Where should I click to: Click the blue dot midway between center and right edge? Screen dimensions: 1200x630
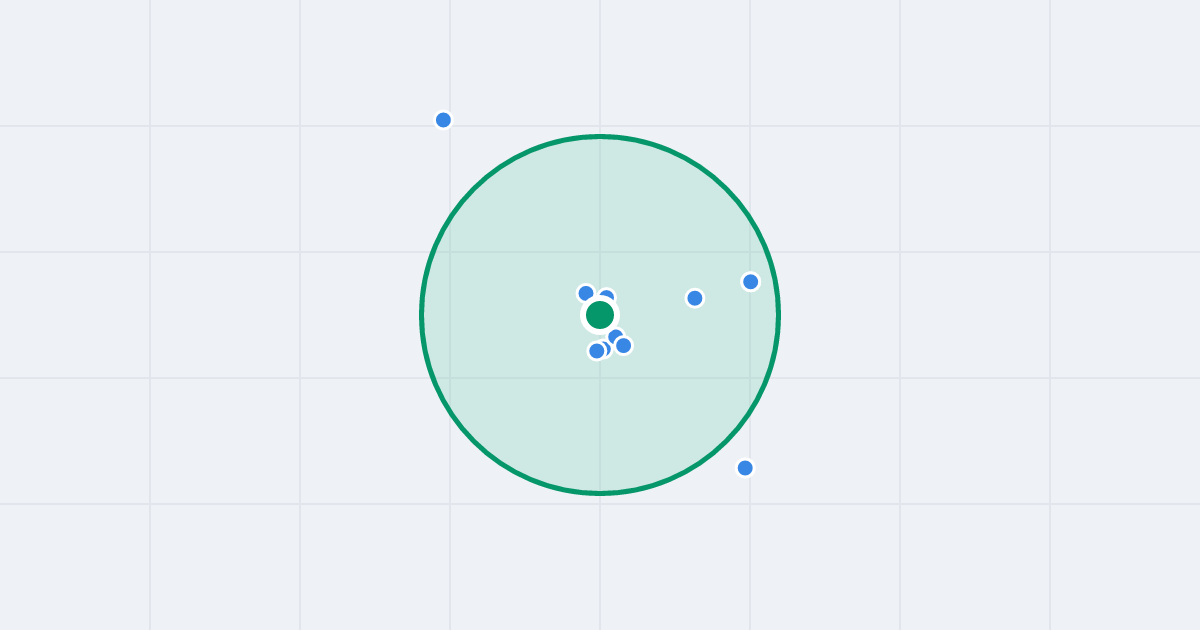click(695, 298)
